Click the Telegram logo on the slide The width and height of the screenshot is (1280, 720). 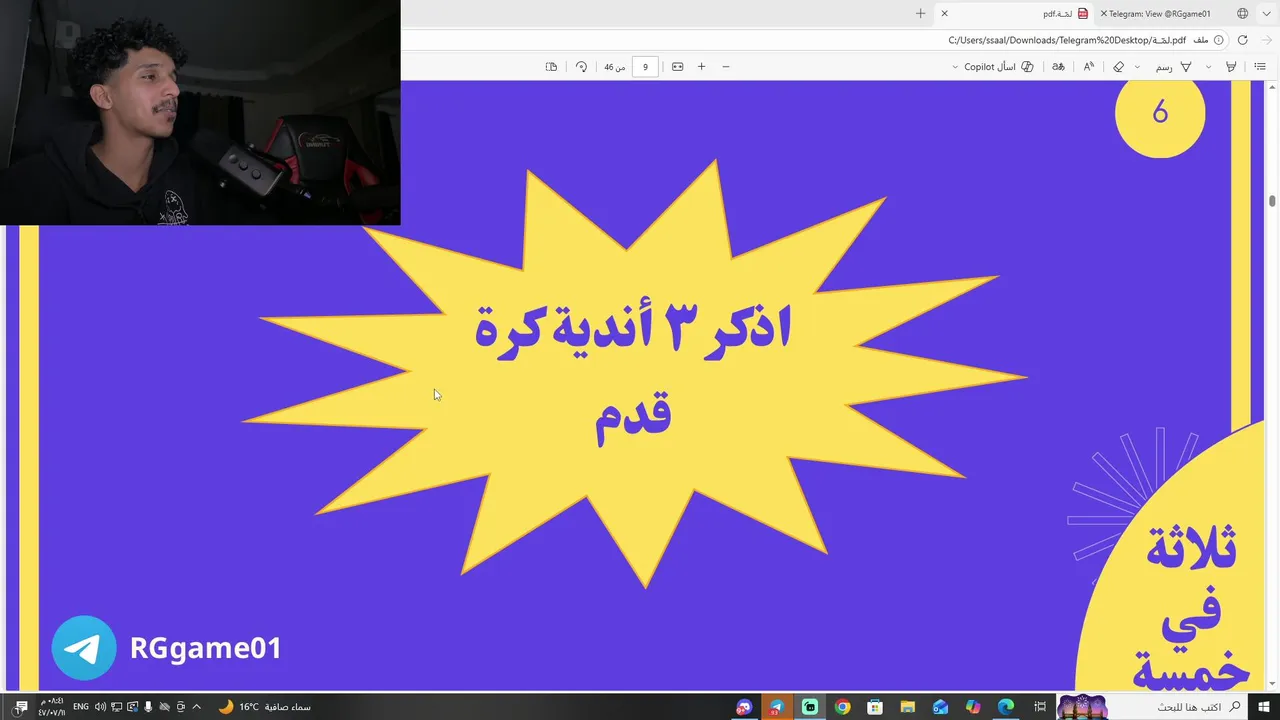(84, 648)
